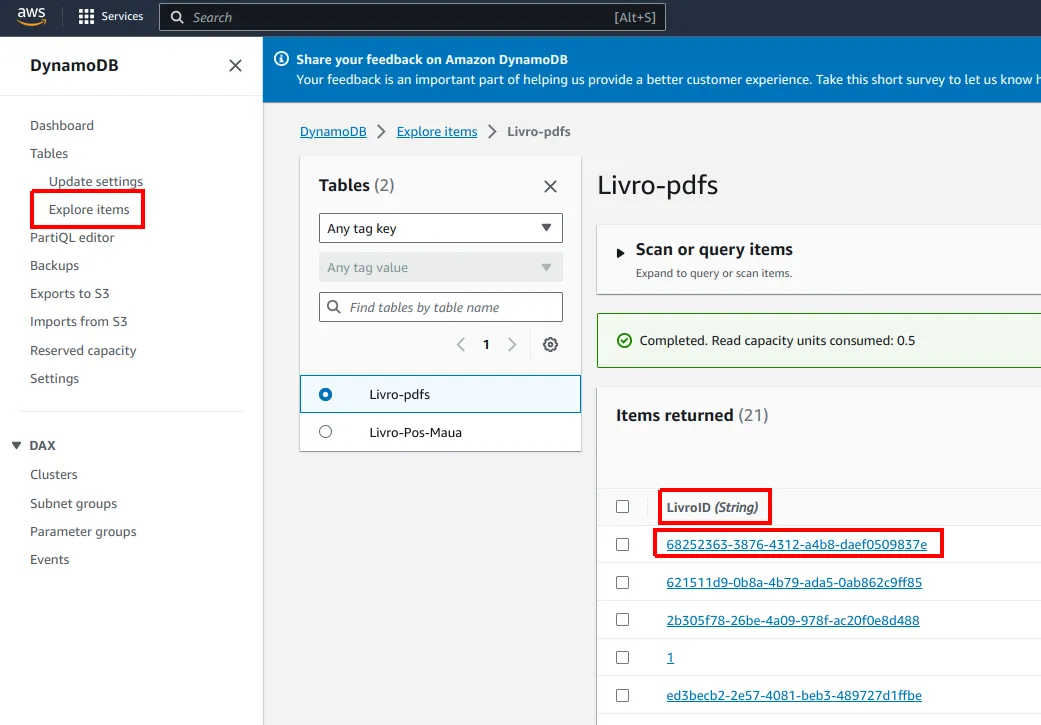Select the Livro-pdfs radio button

pyautogui.click(x=325, y=394)
